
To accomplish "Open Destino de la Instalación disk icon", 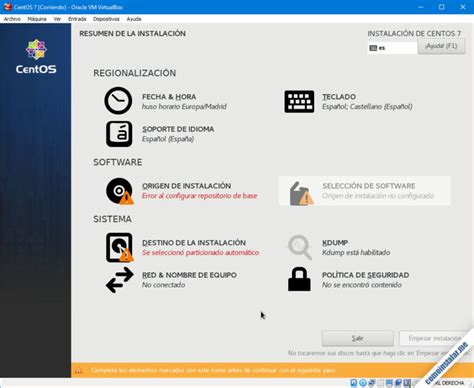I will [120, 248].
